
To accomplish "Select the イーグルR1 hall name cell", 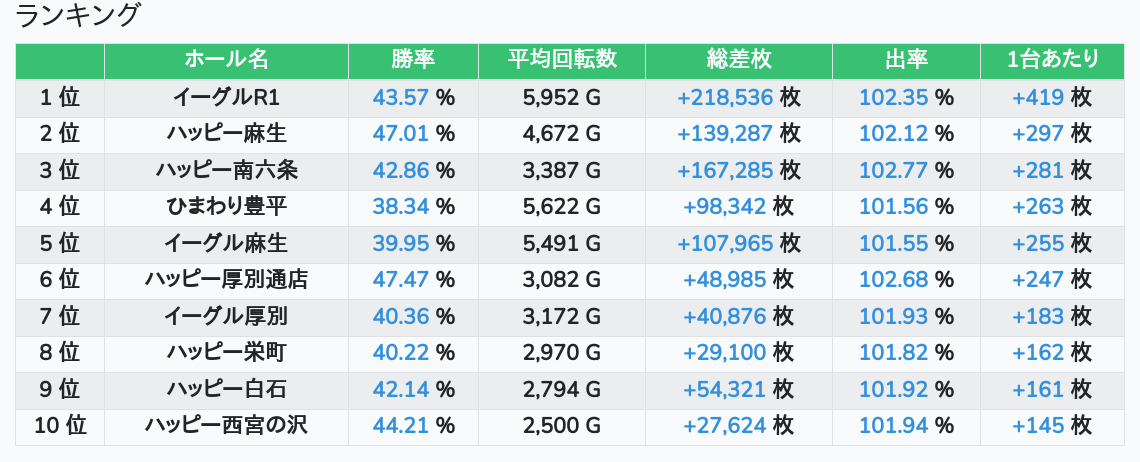I will pyautogui.click(x=226, y=97).
